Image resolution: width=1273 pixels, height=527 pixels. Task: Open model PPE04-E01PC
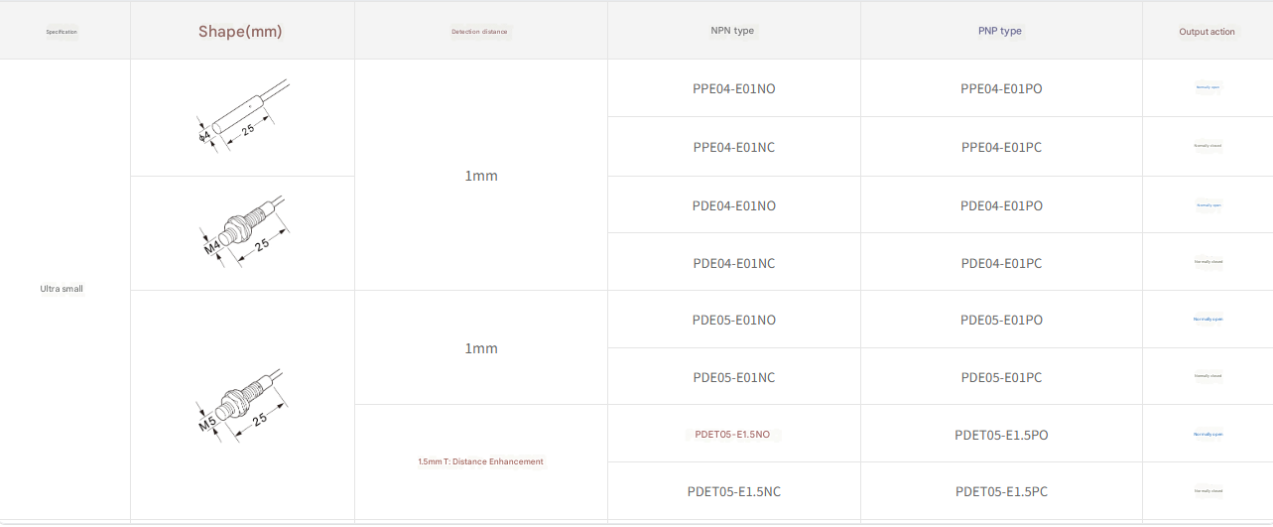[1001, 147]
